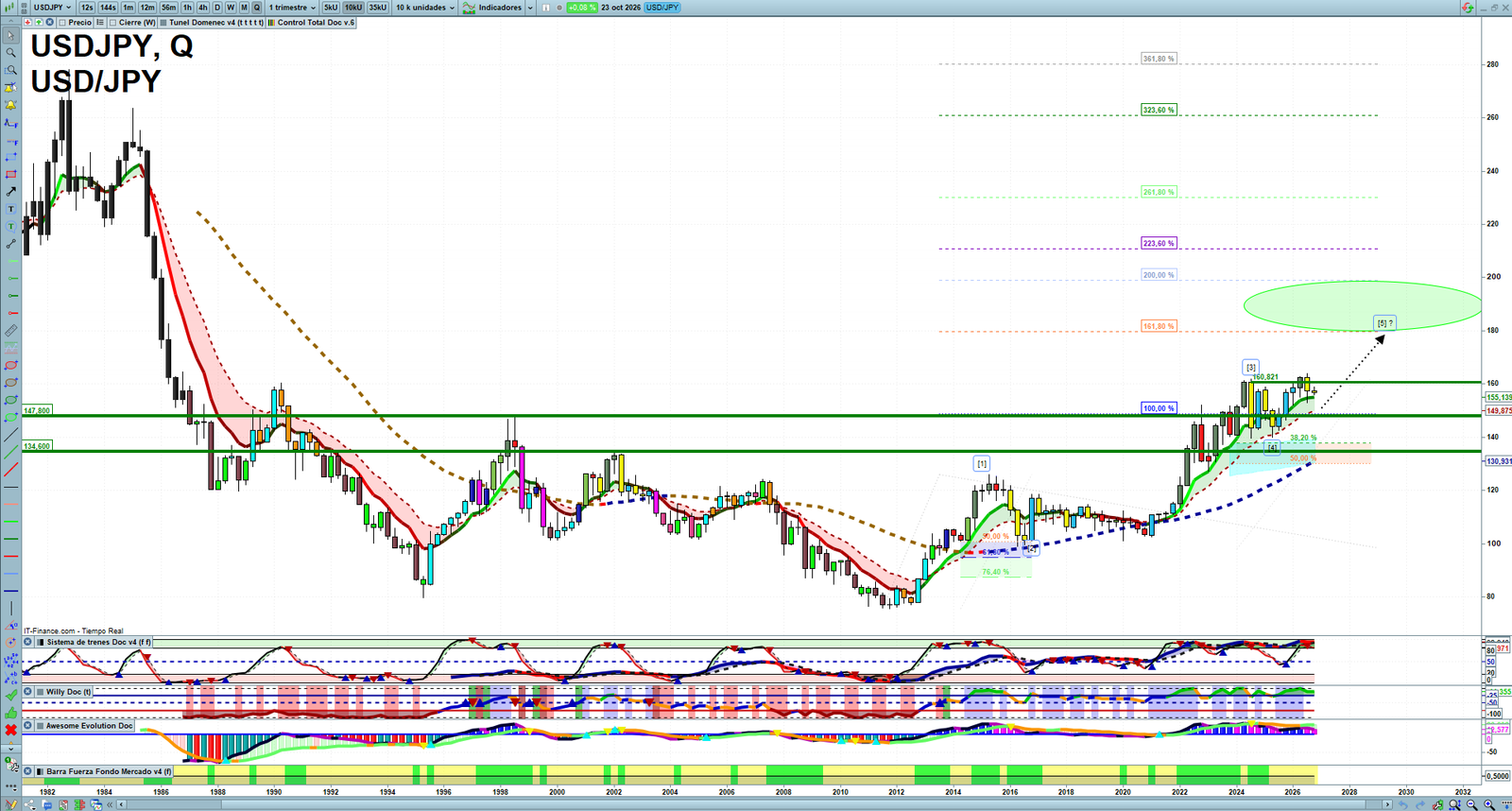Click the scrollbar left arrow button
This screenshot has height=811, width=1512.
122,804
